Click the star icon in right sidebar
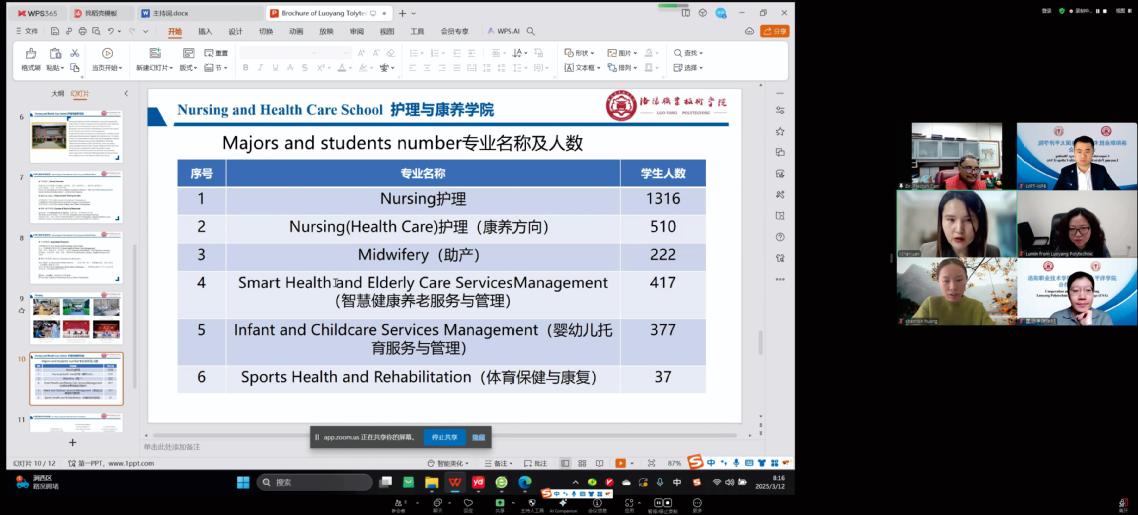1138x515 pixels. click(780, 130)
